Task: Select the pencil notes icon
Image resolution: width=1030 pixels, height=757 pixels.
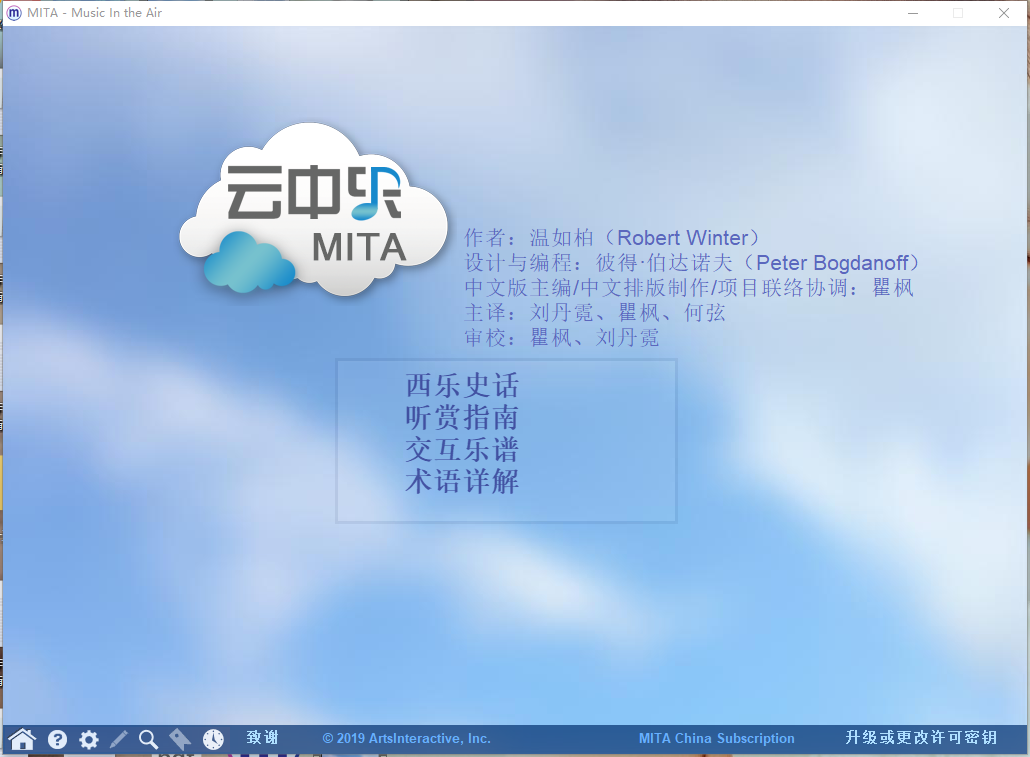Action: (x=119, y=739)
